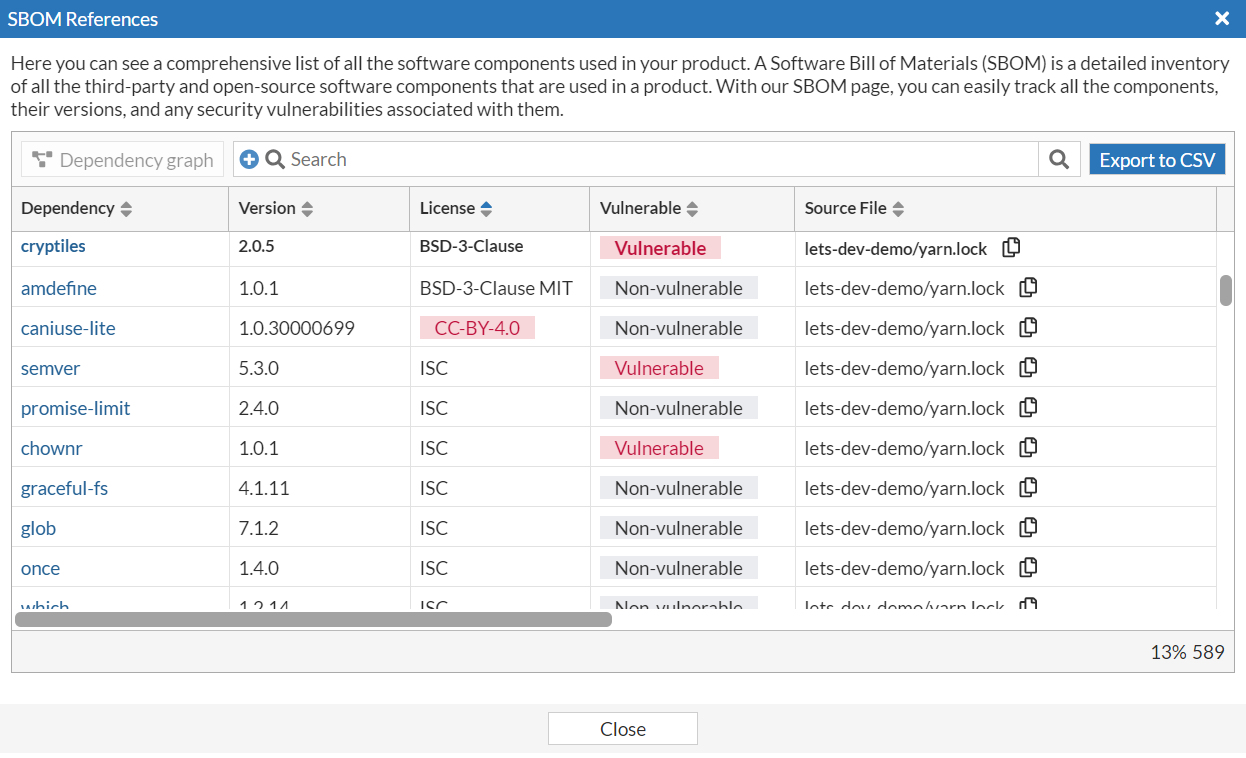The width and height of the screenshot is (1246, 758).
Task: Sort the table by Dependency column
Action: click(x=126, y=208)
